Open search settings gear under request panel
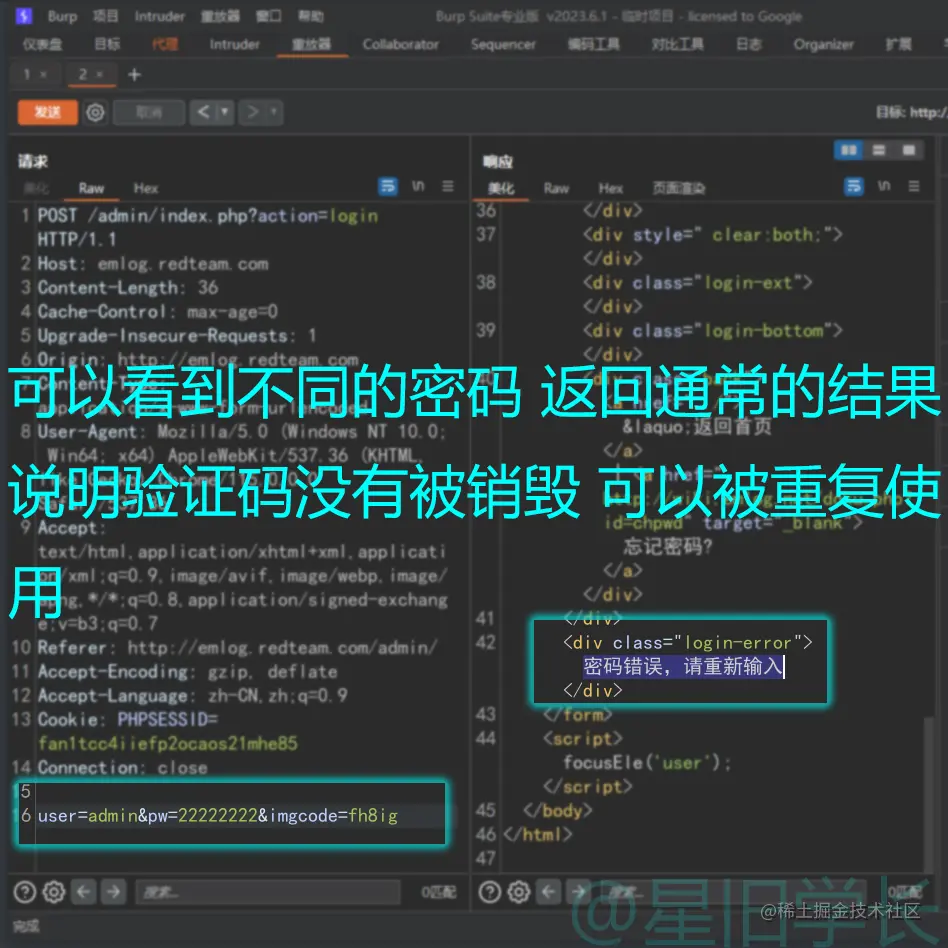 click(x=54, y=892)
